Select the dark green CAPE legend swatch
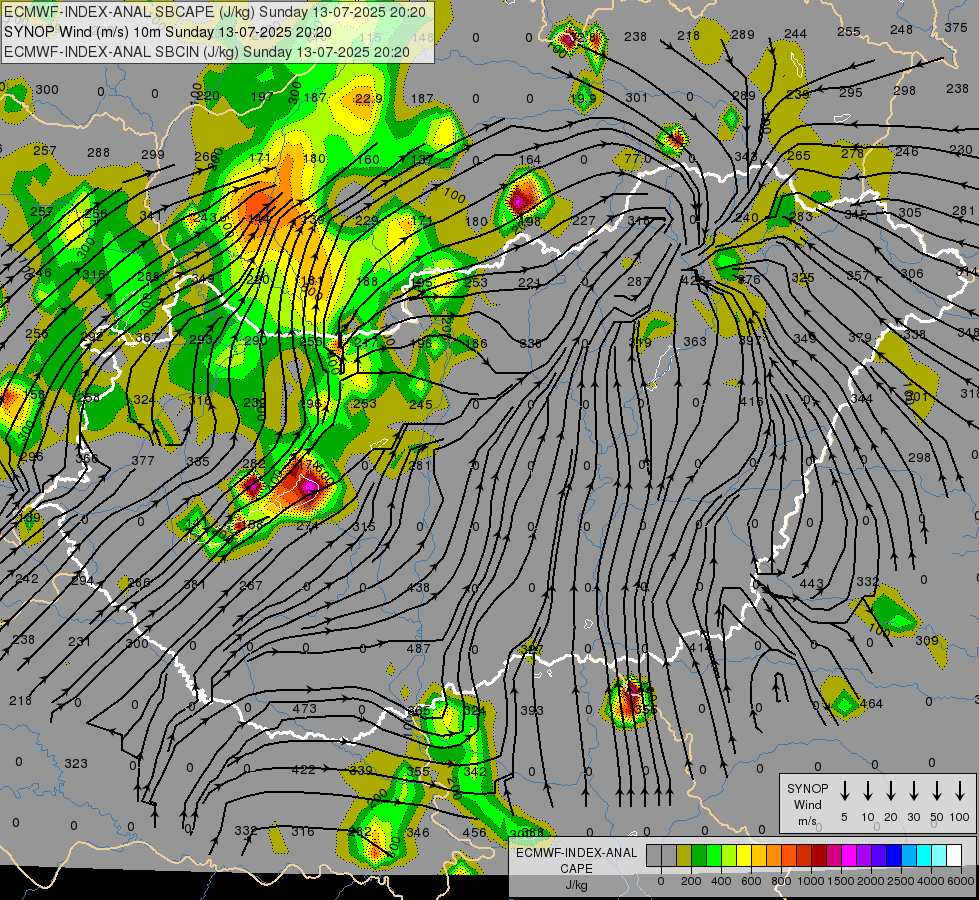 click(x=699, y=856)
